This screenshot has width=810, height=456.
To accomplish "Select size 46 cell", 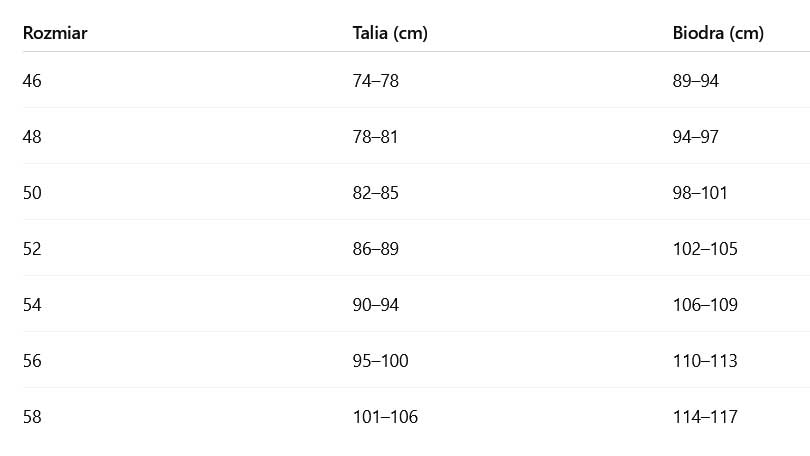I will pos(33,81).
